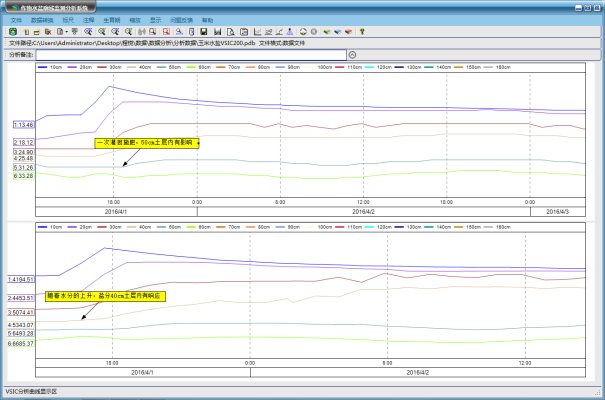
Task: Click the black-and-white circular toolbar icon
Action: 303,32
